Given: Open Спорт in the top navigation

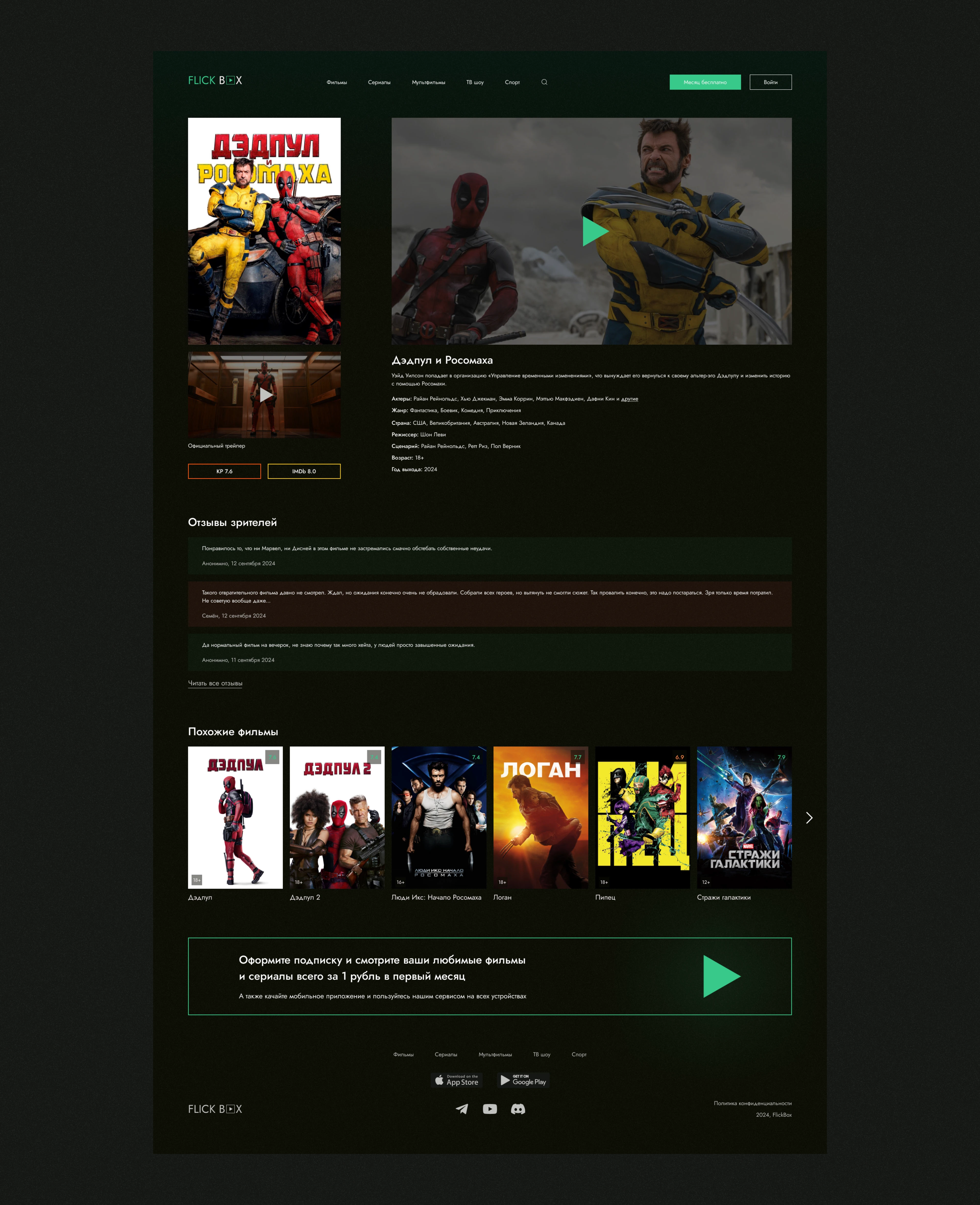Looking at the screenshot, I should pyautogui.click(x=512, y=82).
